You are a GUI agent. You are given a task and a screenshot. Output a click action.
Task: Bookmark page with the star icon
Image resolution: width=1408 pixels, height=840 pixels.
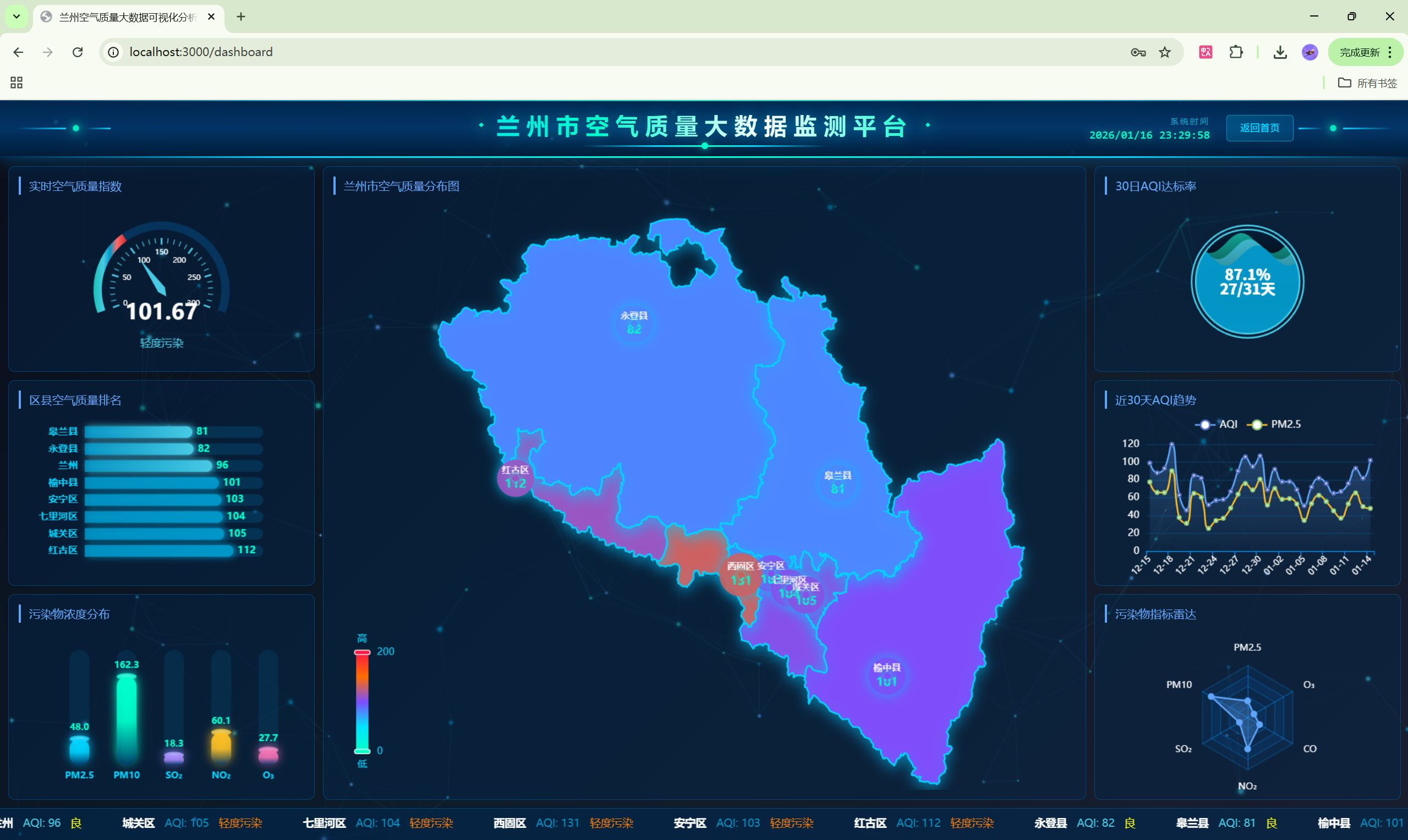[1165, 52]
